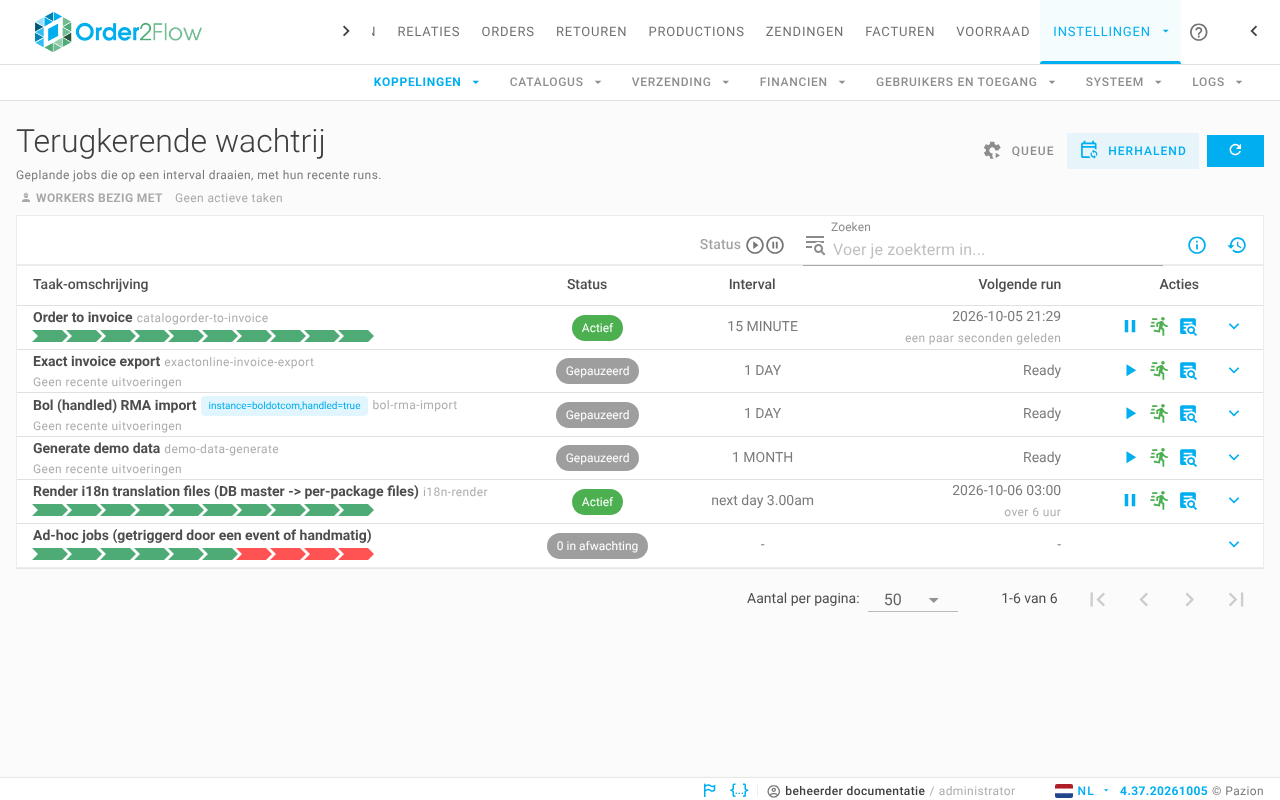1280x800 pixels.
Task: Open the help question mark icon
Action: click(1199, 32)
